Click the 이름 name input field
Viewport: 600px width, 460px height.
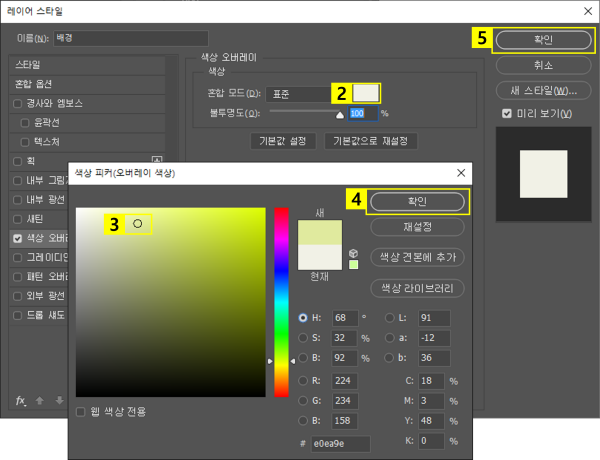point(131,38)
